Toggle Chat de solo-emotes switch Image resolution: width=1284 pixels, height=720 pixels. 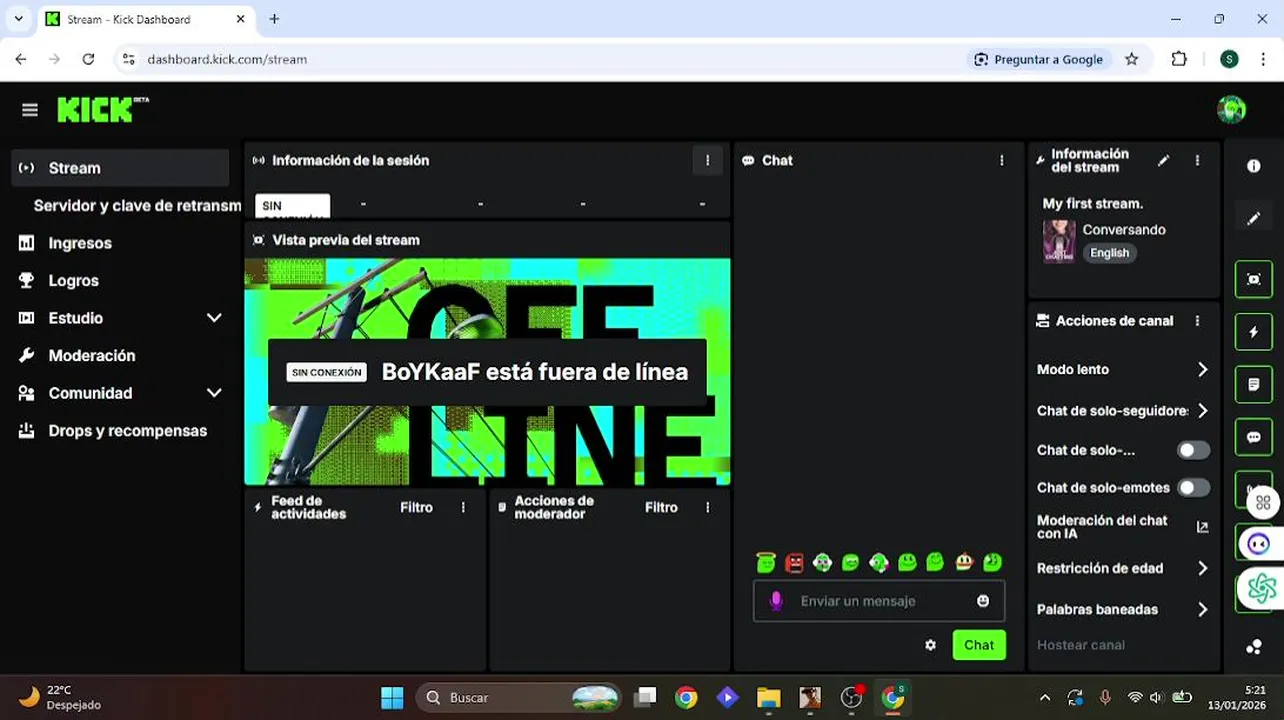1193,488
